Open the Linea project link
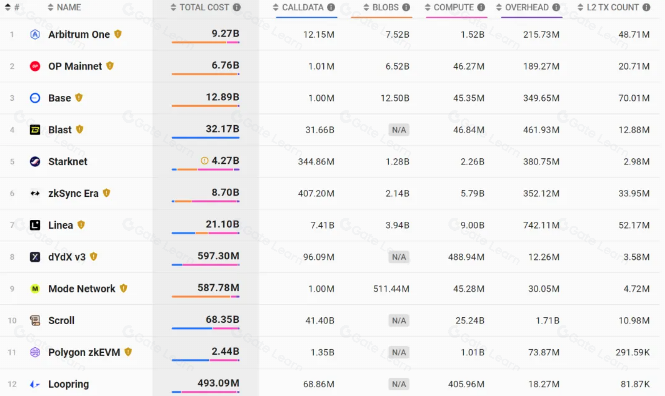The width and height of the screenshot is (665, 396). (x=61, y=225)
